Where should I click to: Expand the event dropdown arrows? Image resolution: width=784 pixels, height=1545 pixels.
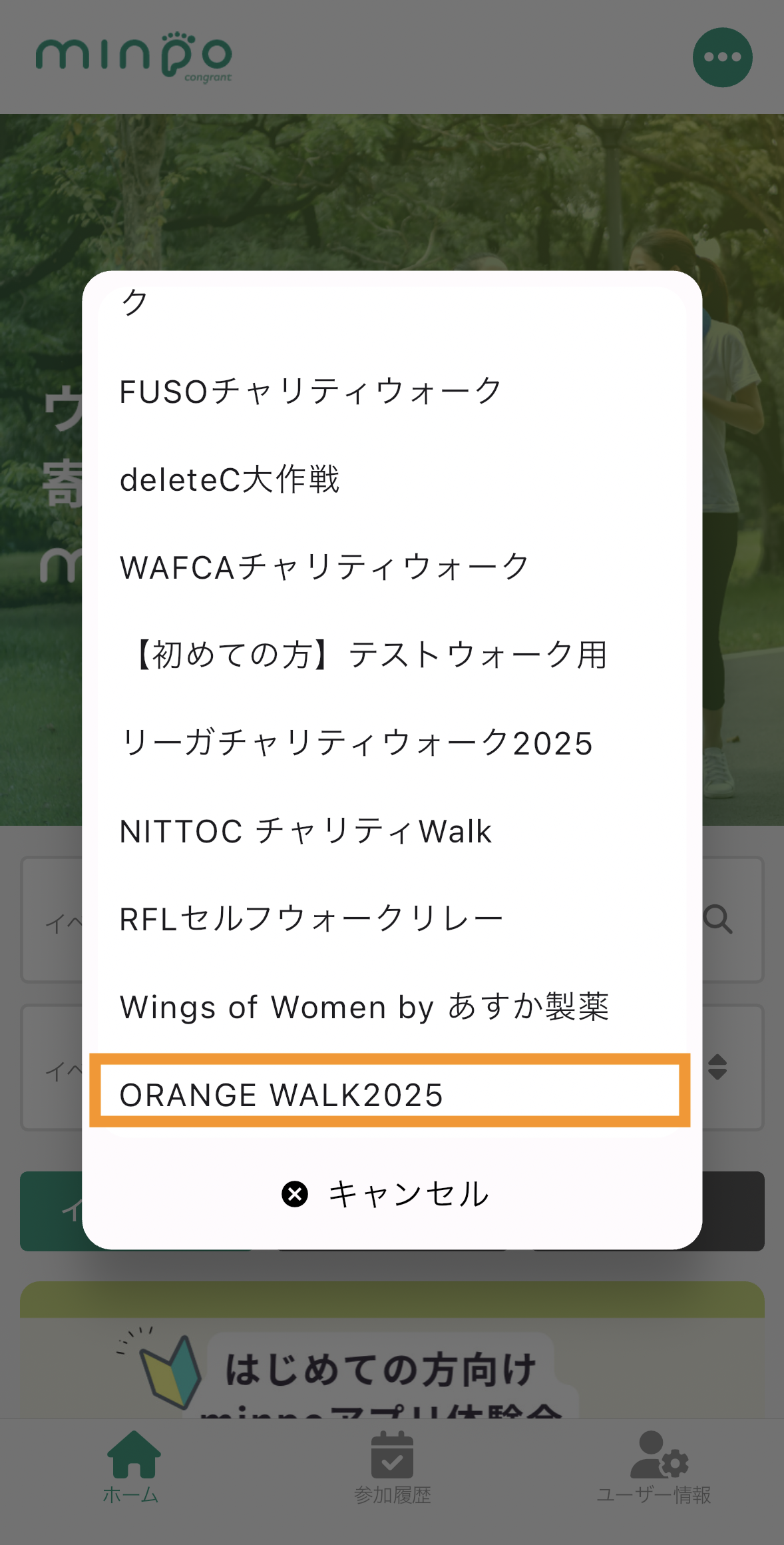[x=717, y=1067]
